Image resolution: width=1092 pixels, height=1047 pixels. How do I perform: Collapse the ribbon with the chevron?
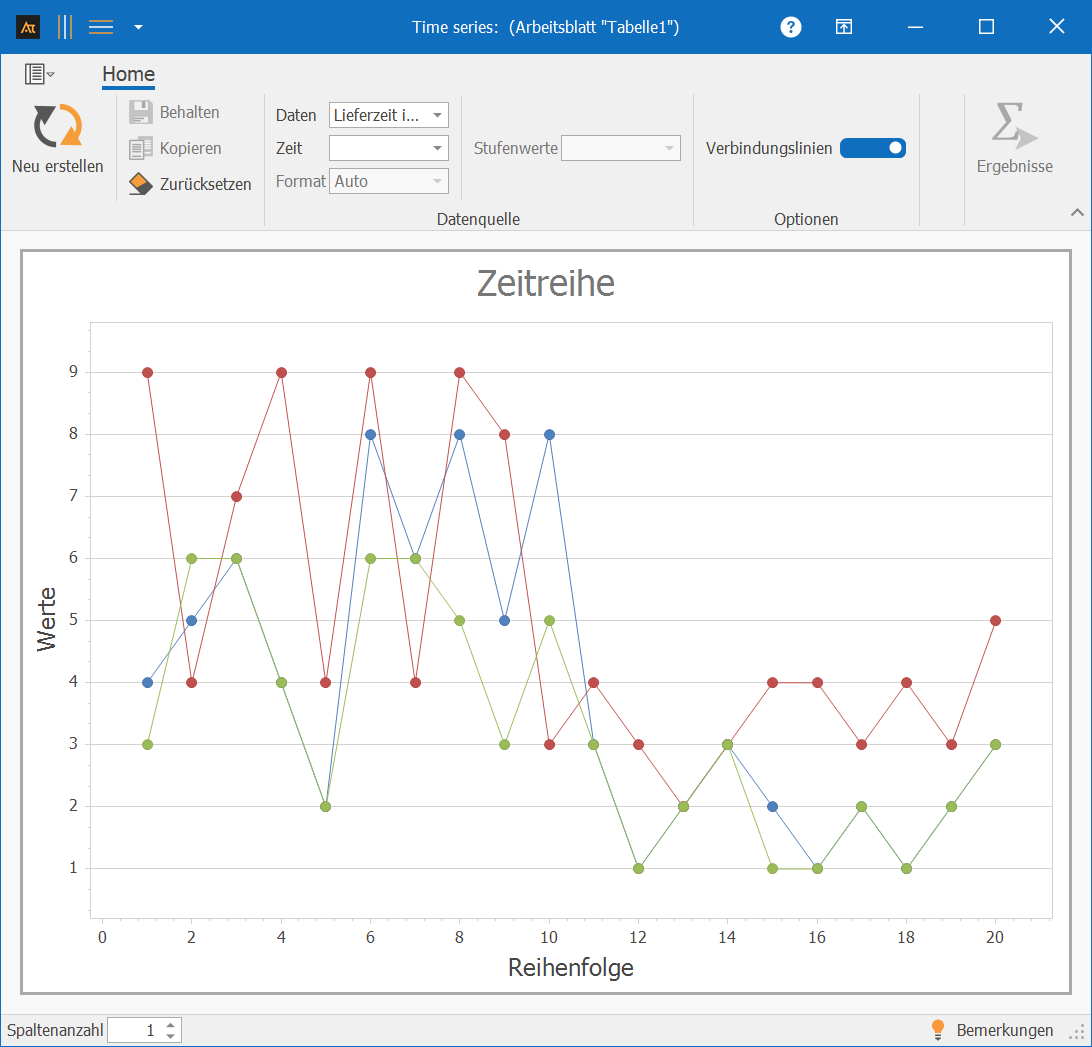1077,212
